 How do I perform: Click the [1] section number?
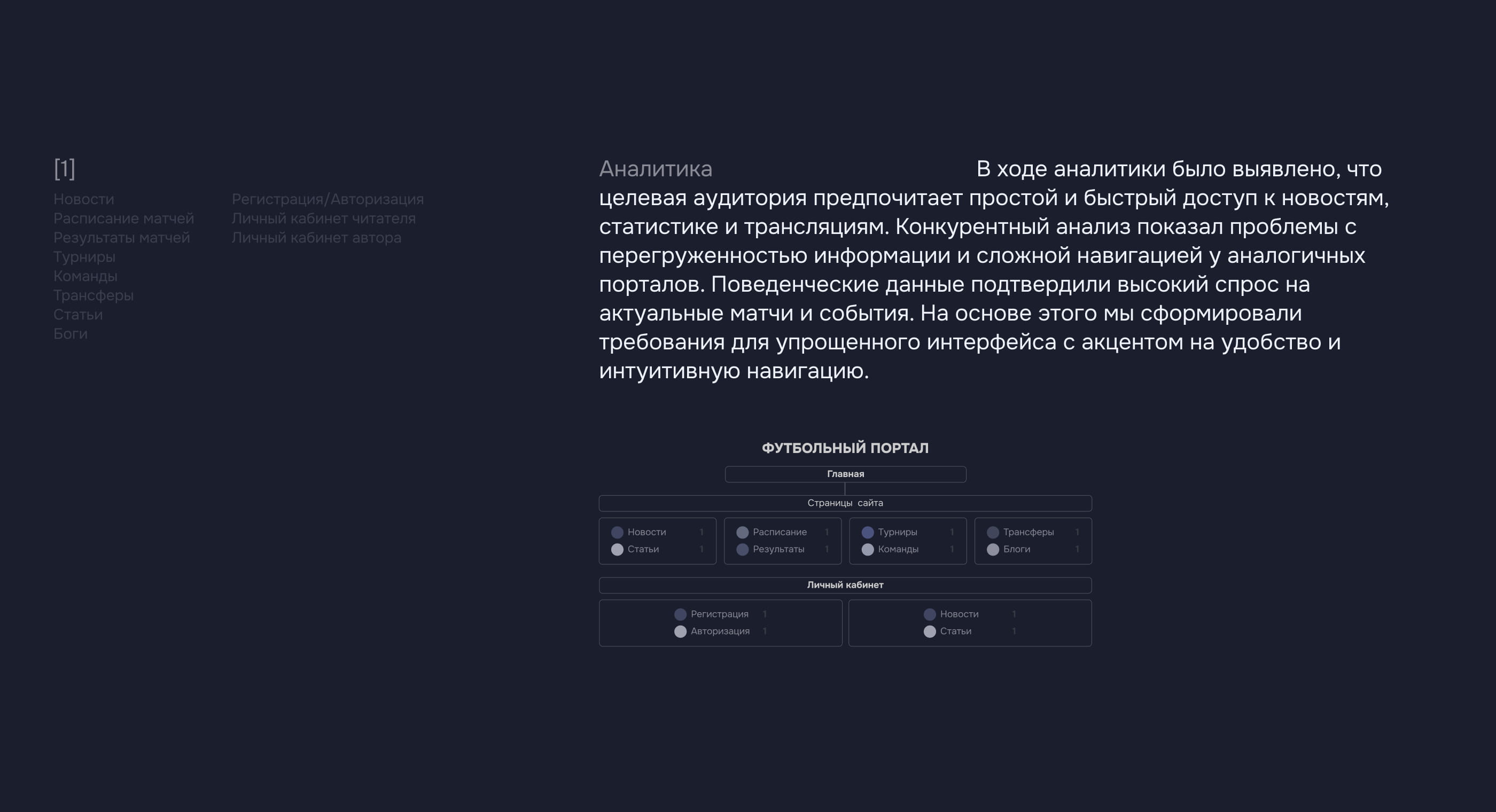(x=65, y=168)
